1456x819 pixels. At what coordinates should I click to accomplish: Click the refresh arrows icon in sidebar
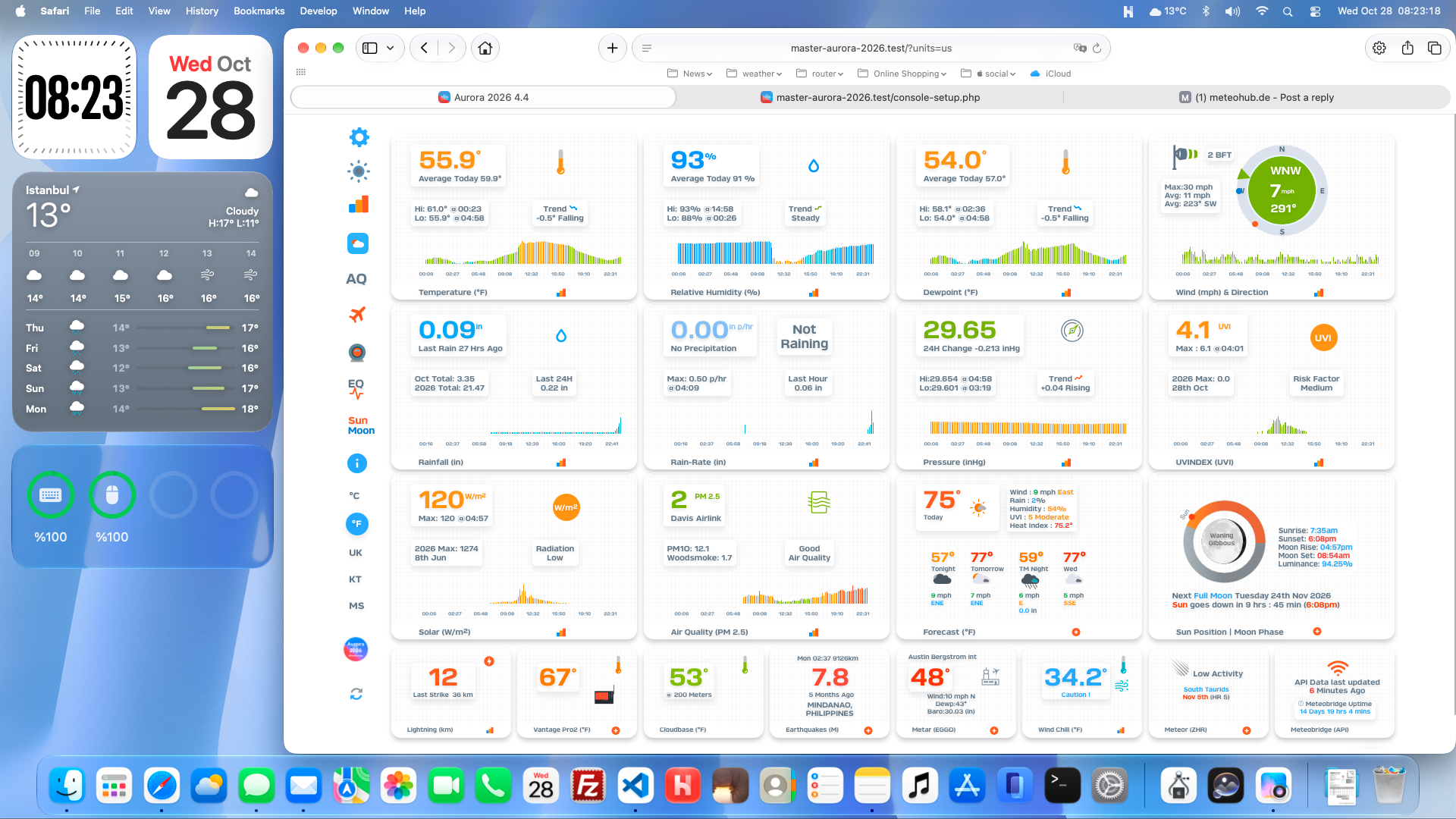356,694
